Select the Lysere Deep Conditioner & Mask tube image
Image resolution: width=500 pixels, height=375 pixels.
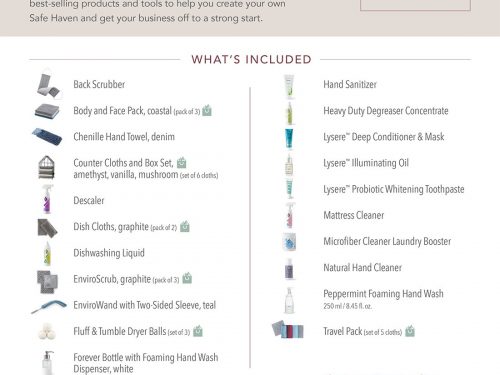click(x=289, y=138)
